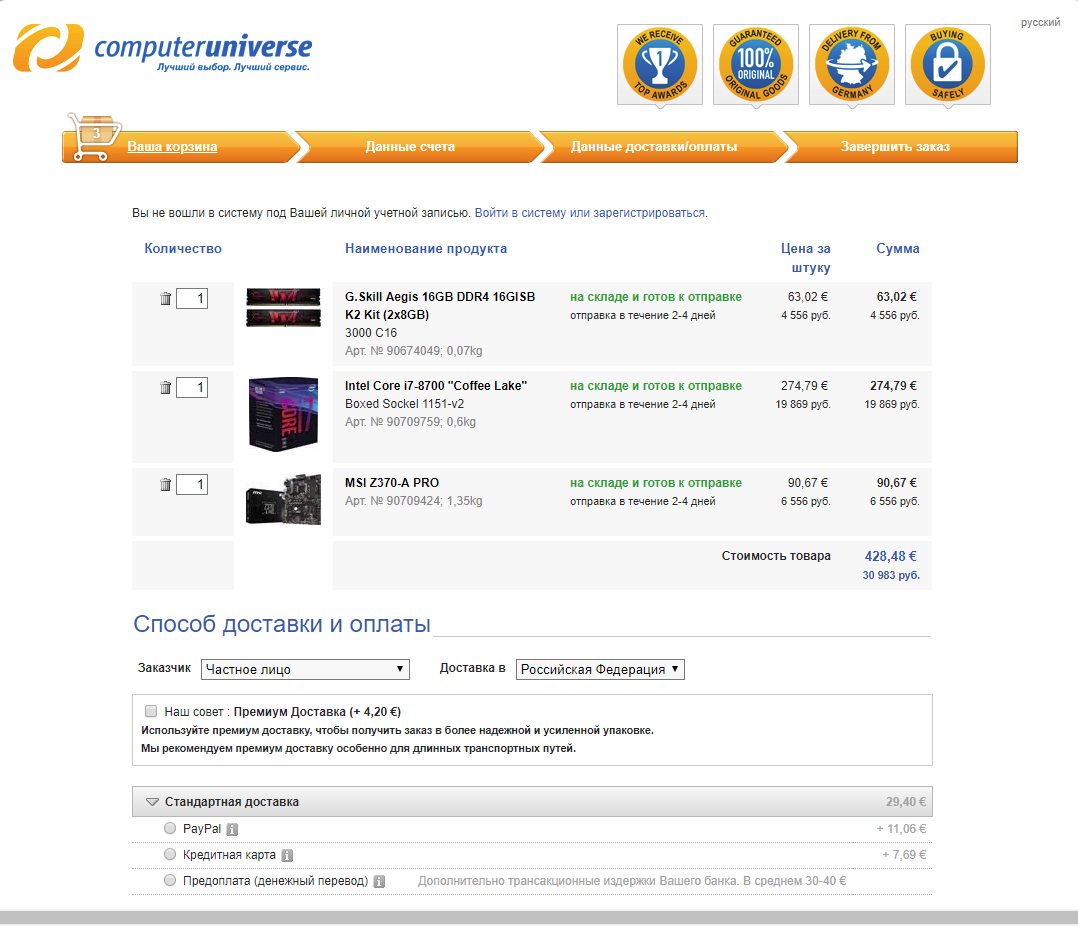Enable the Премиум Доставка checkbox

point(151,712)
